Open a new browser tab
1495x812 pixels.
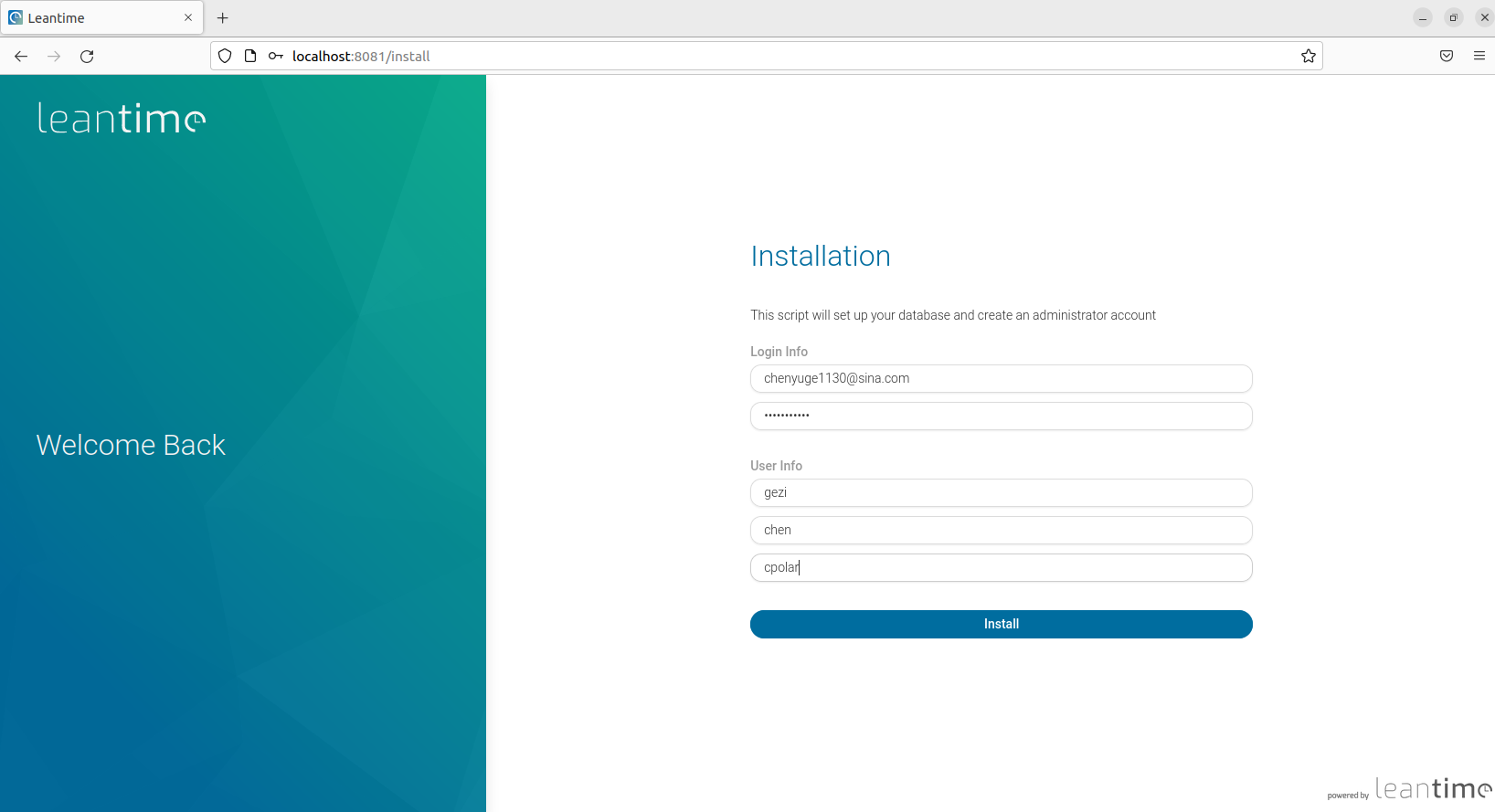click(x=223, y=17)
